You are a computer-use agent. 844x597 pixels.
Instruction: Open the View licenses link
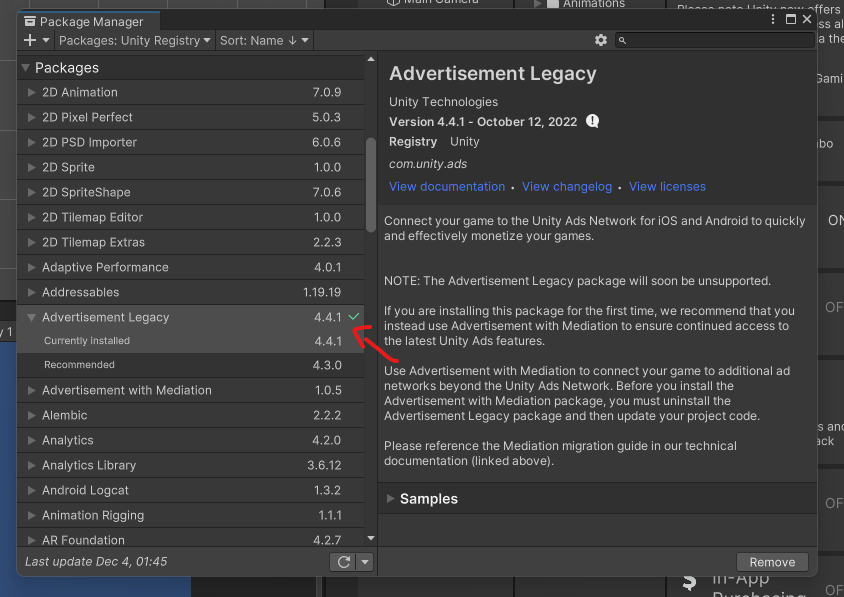[667, 187]
